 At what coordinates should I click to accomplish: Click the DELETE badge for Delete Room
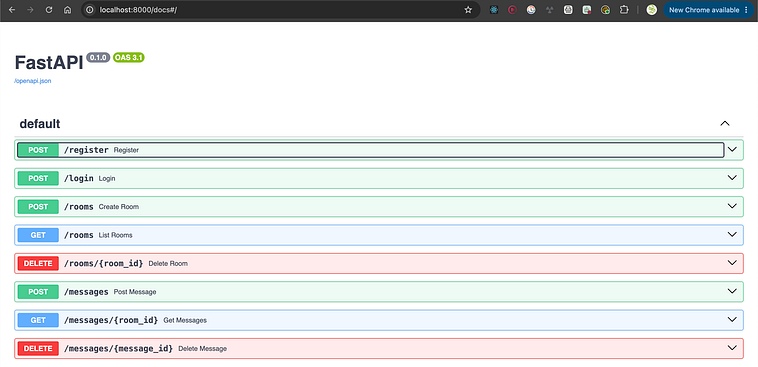pos(38,264)
